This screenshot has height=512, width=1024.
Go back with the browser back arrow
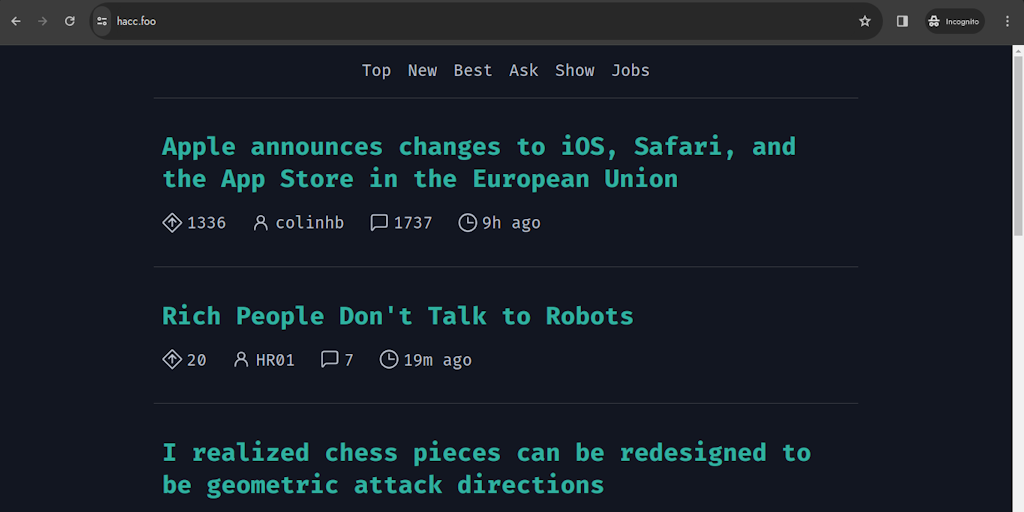pyautogui.click(x=16, y=22)
